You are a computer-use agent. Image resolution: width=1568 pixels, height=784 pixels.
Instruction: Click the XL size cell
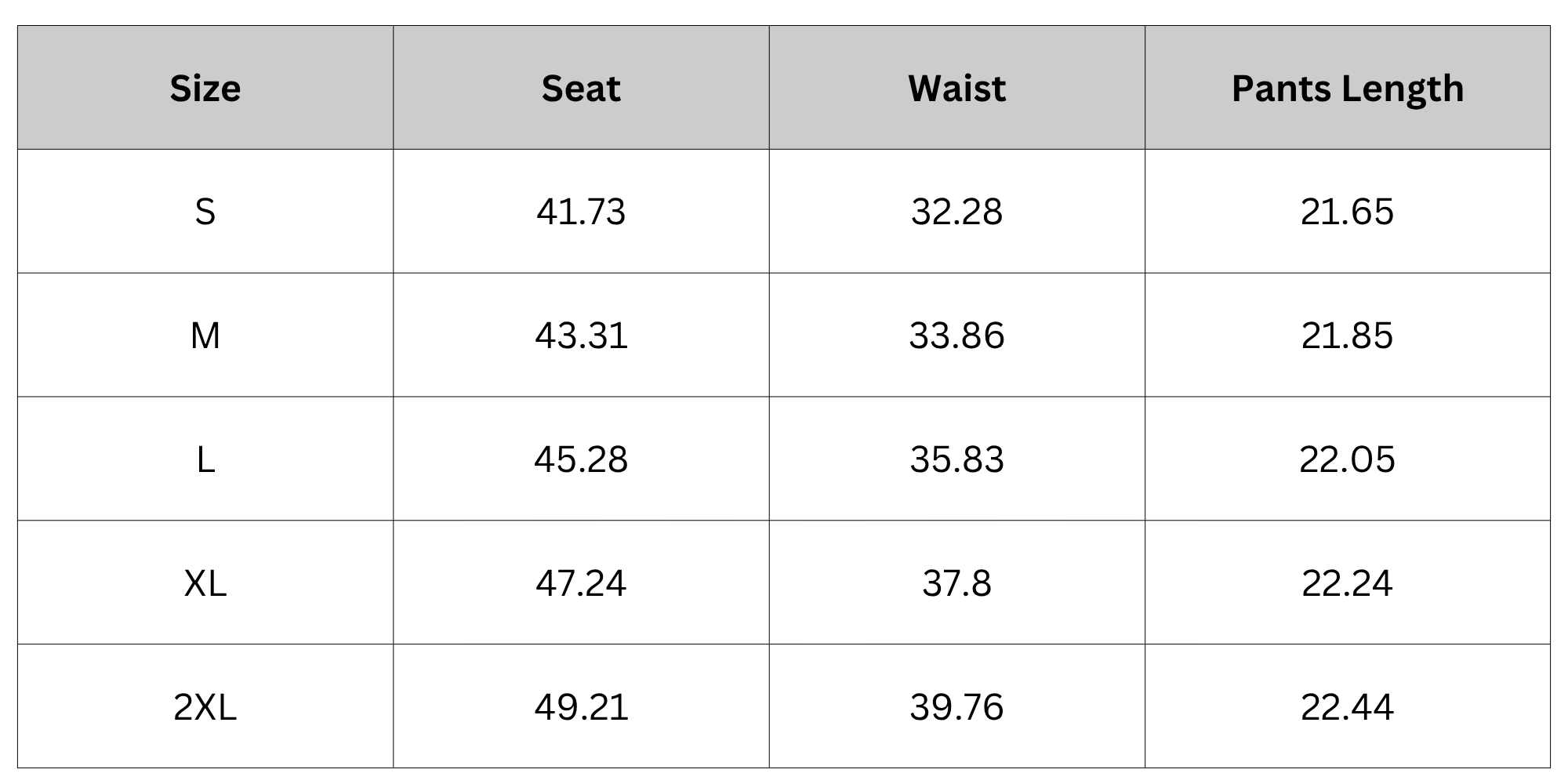pyautogui.click(x=205, y=583)
